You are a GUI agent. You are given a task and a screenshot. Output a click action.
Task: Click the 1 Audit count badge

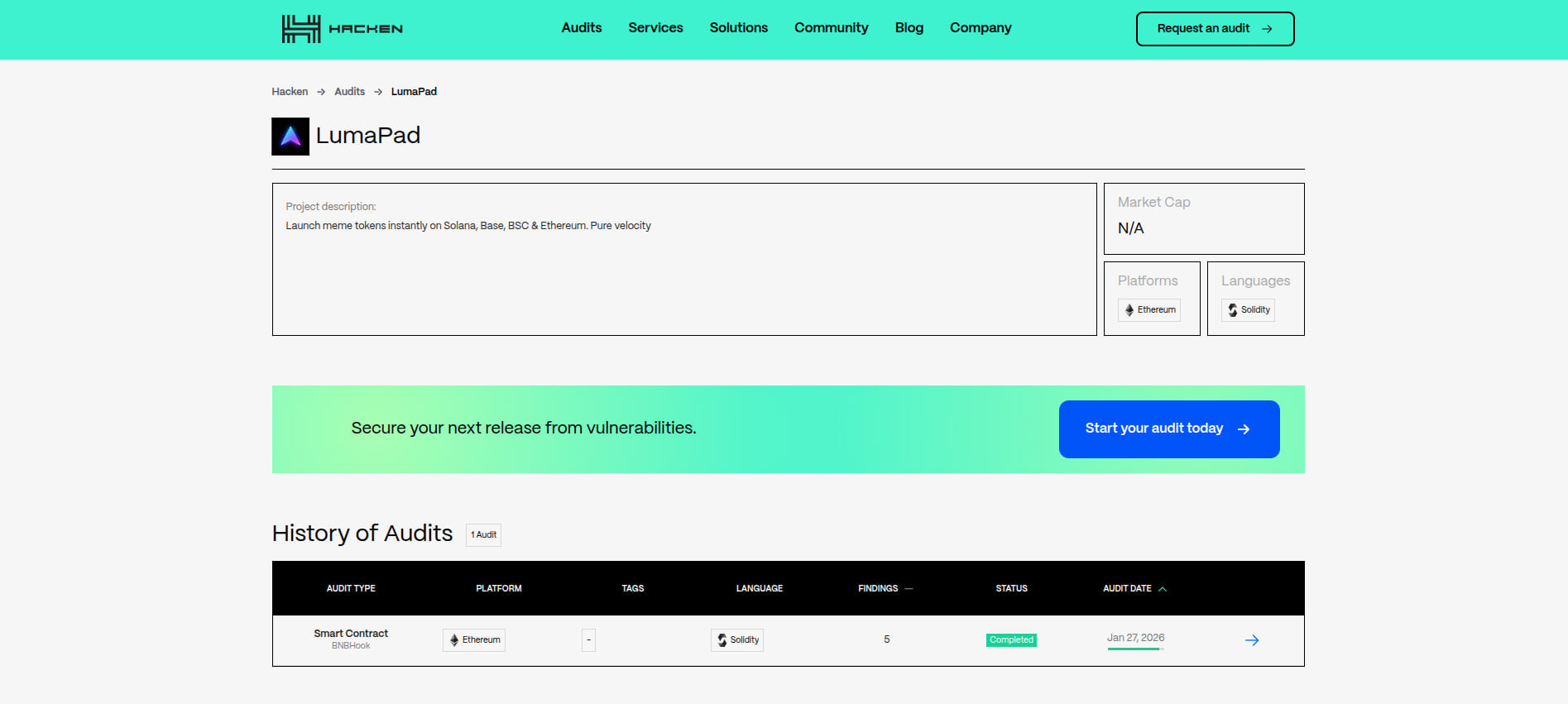point(483,535)
